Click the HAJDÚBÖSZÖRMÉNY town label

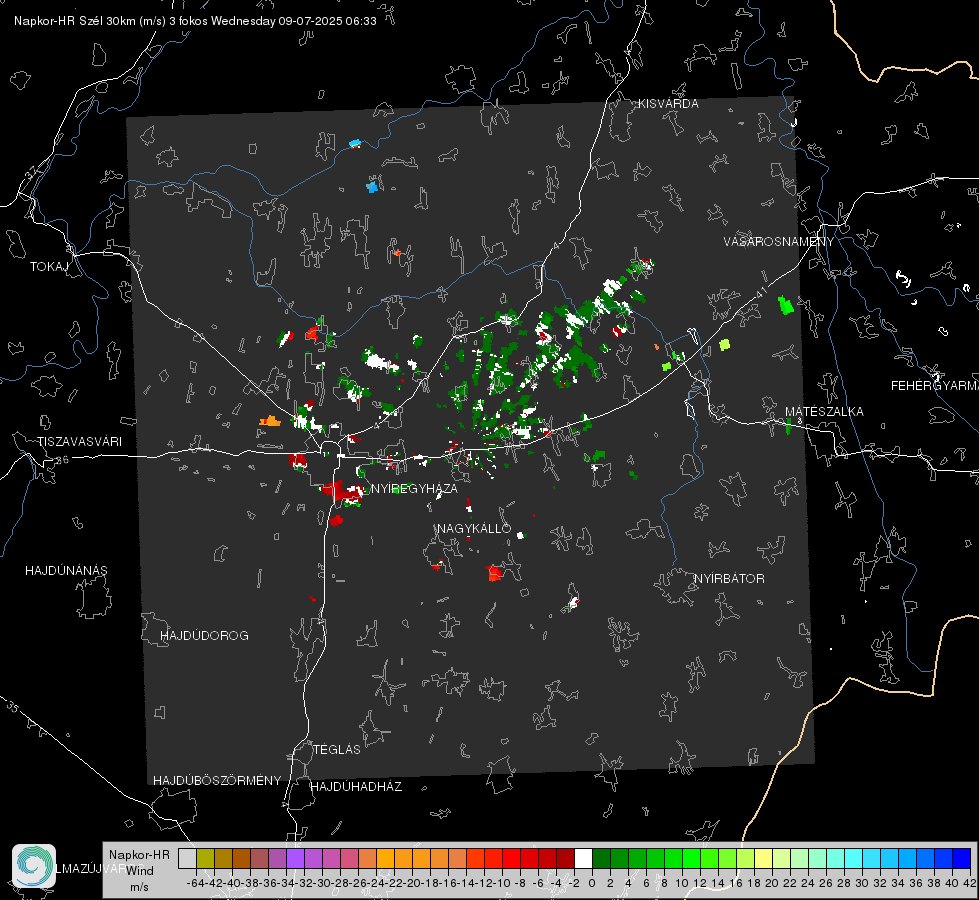(x=217, y=781)
